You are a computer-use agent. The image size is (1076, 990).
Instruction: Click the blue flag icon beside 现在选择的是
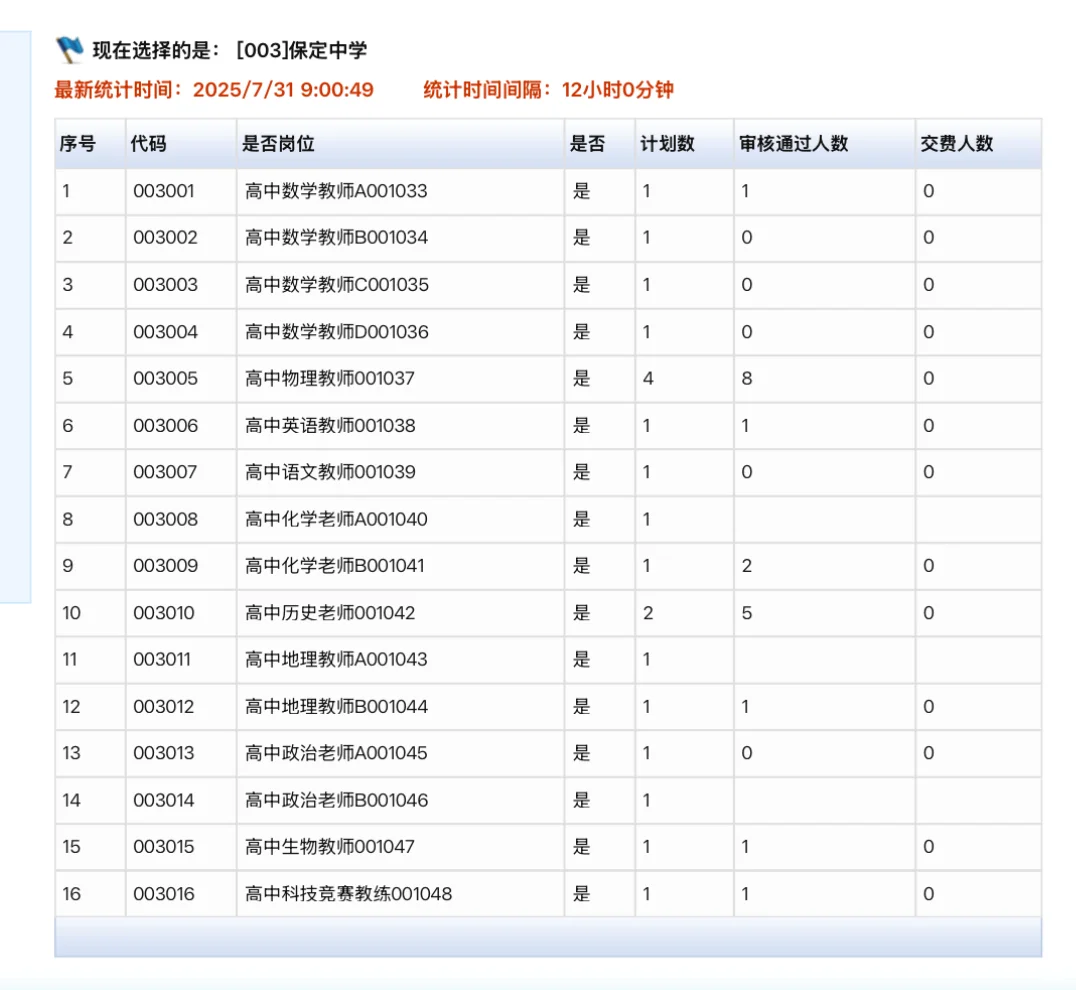pyautogui.click(x=69, y=49)
